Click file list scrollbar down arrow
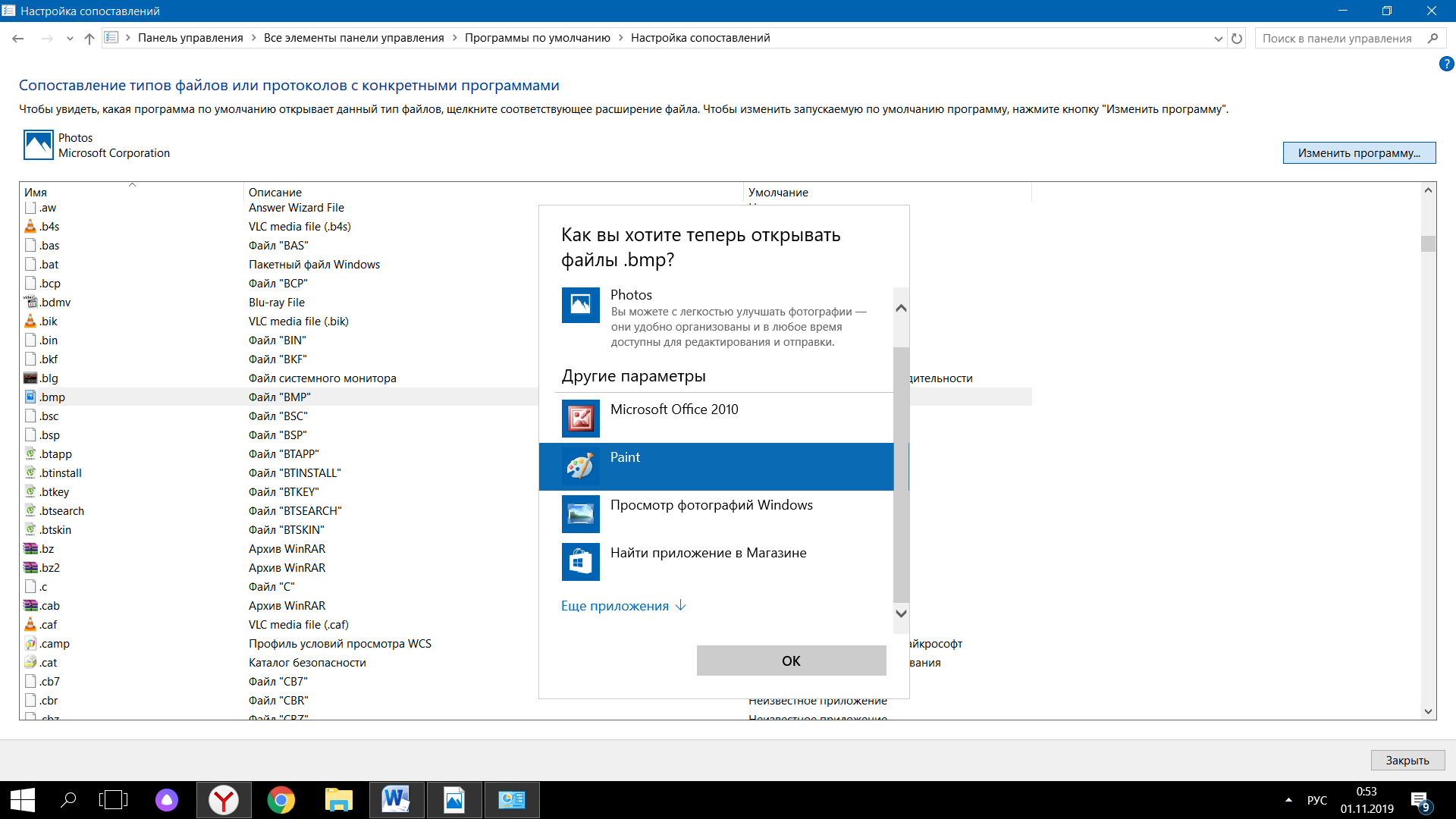1456x819 pixels. [1428, 711]
